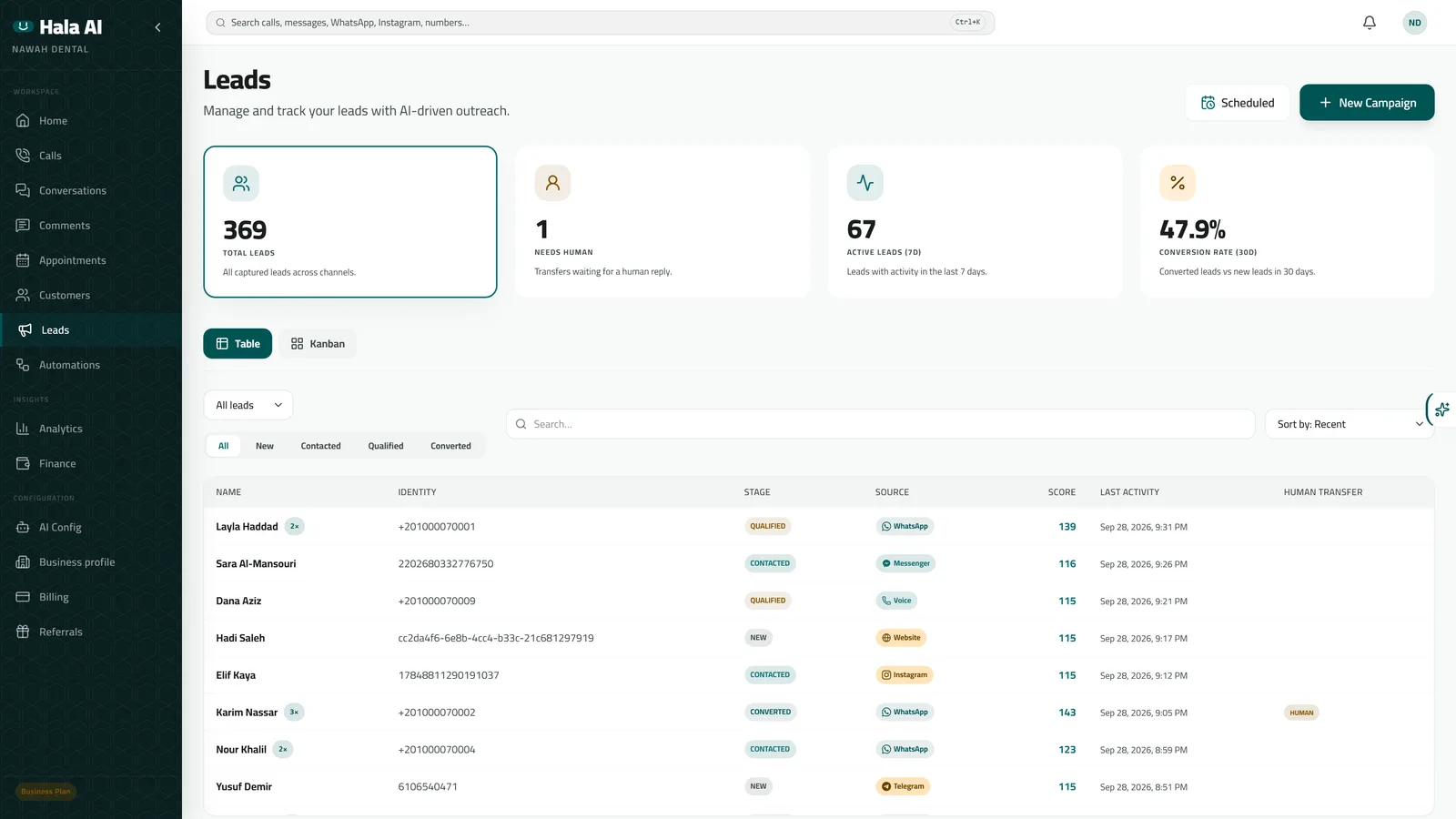Click the Total Leads people icon

tap(241, 183)
